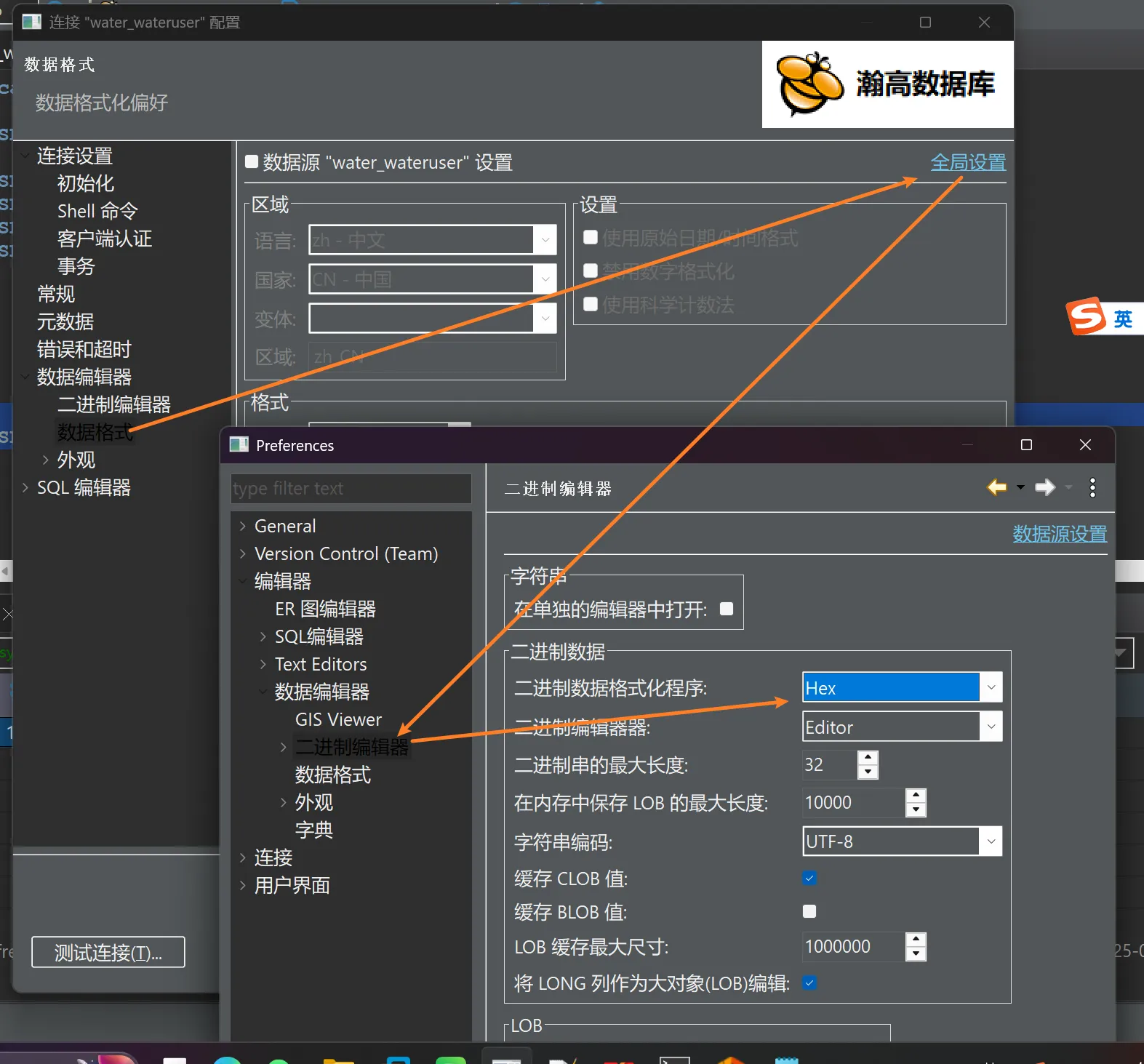Click the Preferences window title icon

[x=239, y=445]
